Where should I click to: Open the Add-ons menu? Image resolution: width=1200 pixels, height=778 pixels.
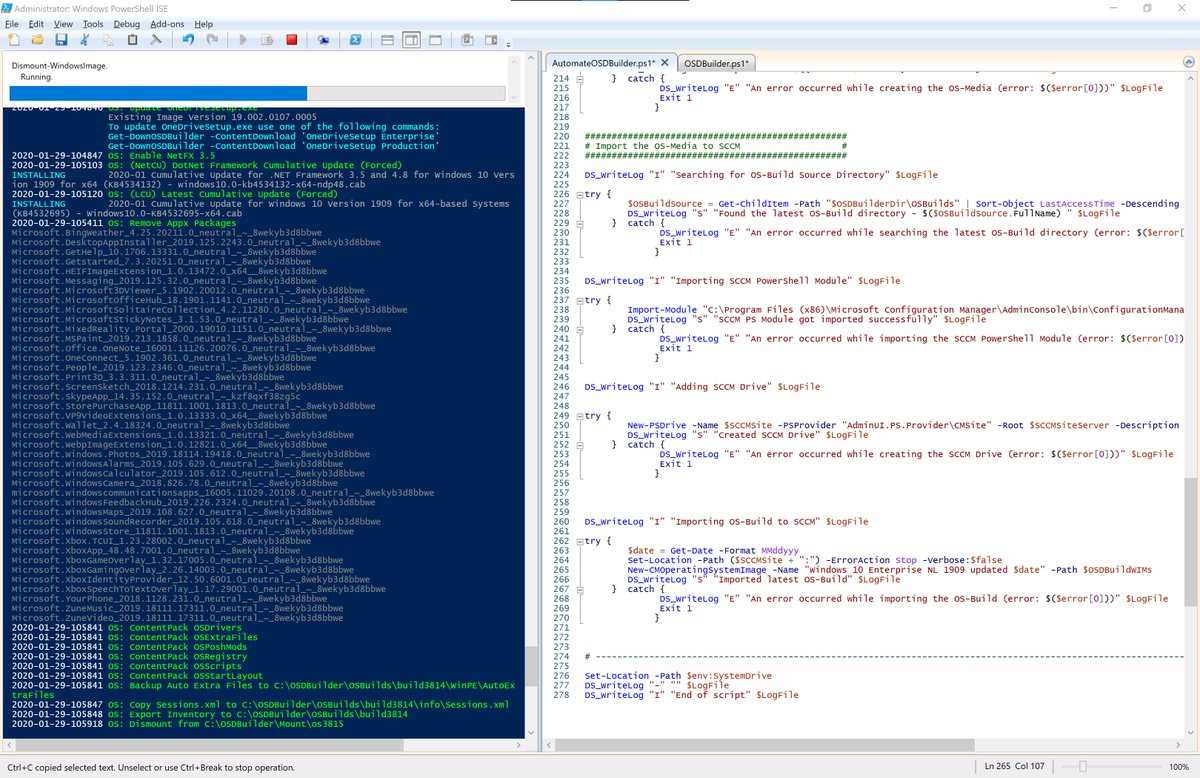coord(168,23)
